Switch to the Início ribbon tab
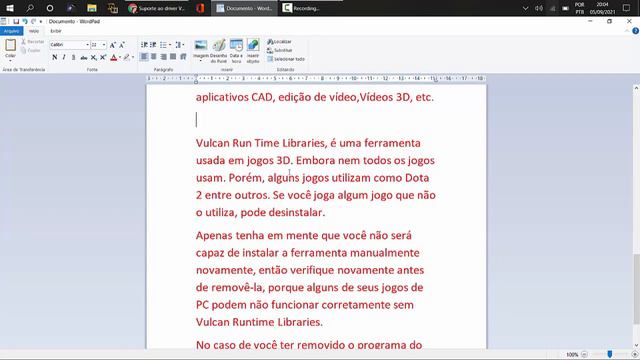Screen dimensions: 640x360 tap(34, 31)
